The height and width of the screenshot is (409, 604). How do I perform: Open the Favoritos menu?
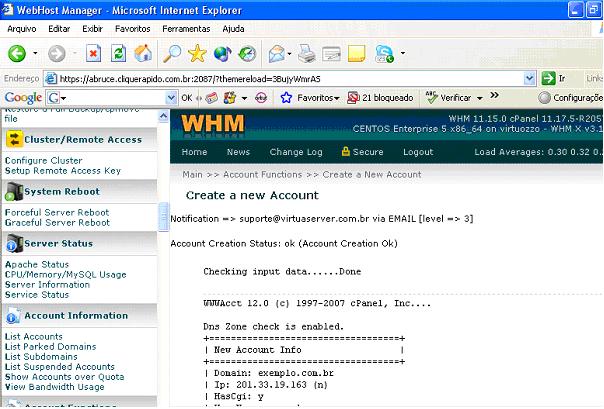coord(133,29)
